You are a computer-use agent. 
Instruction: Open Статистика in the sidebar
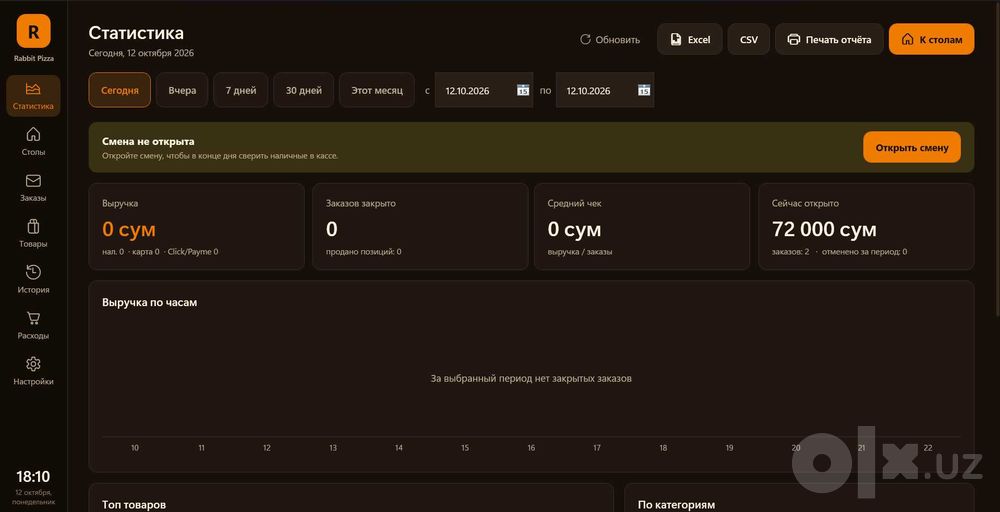point(33,96)
